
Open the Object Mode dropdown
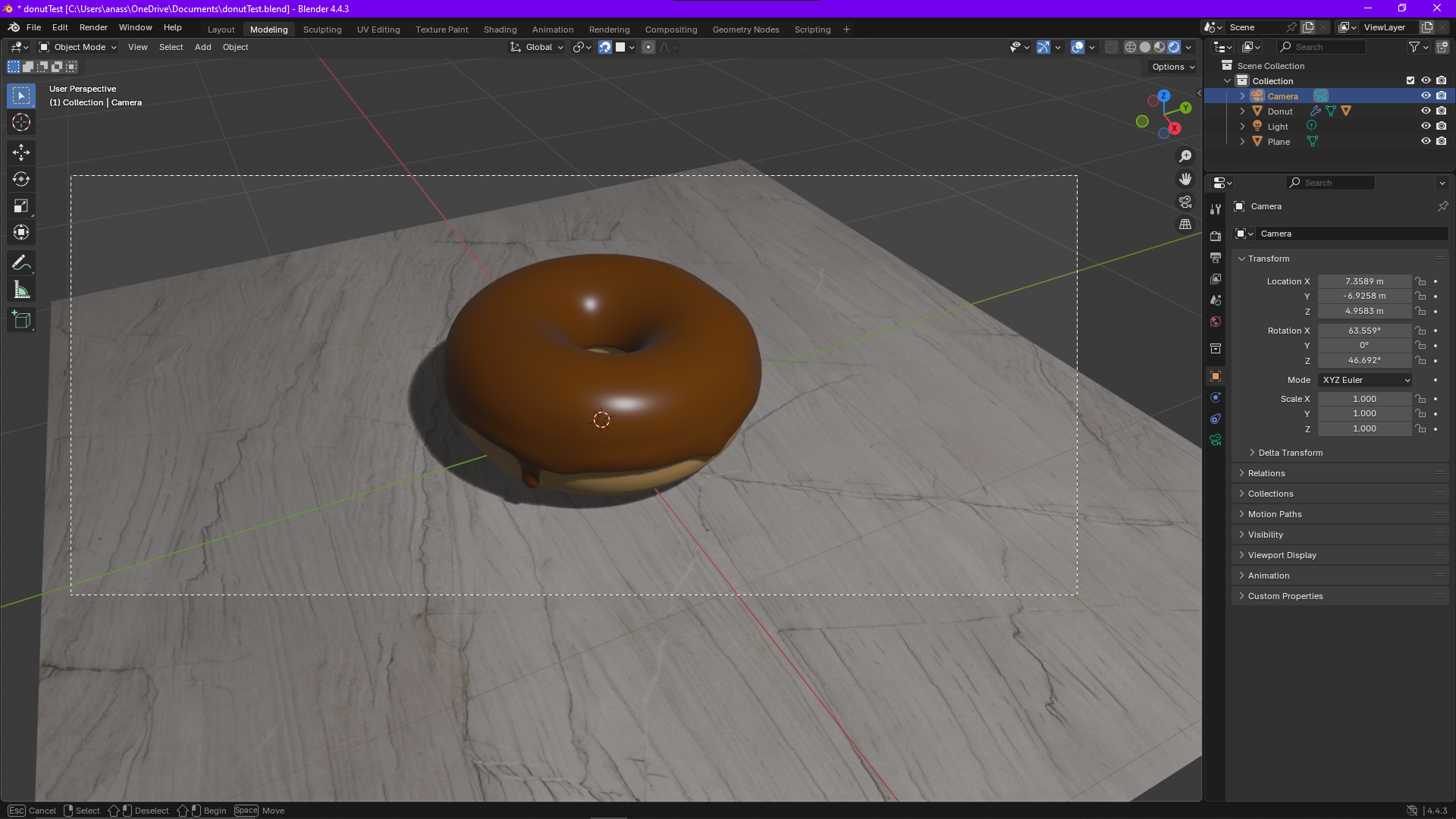78,47
